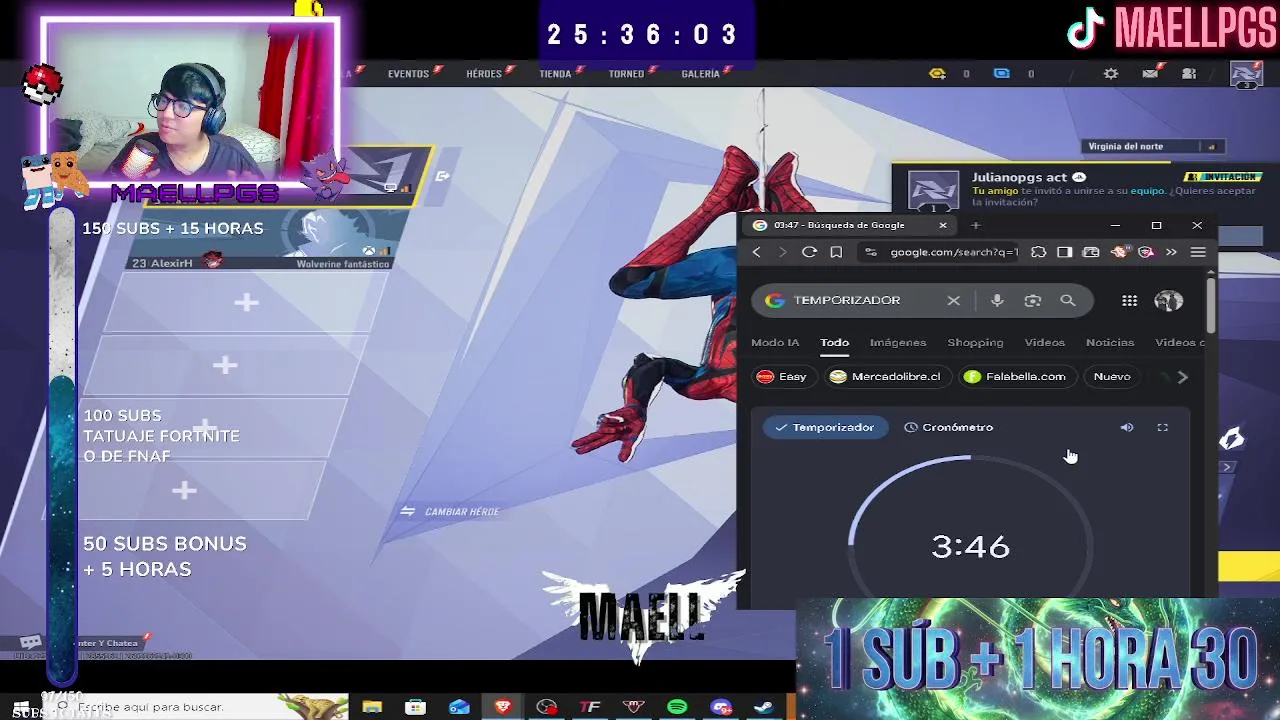Screen dimensions: 1280x720
Task: Click the Nuevo suggestion chip
Action: point(1112,376)
